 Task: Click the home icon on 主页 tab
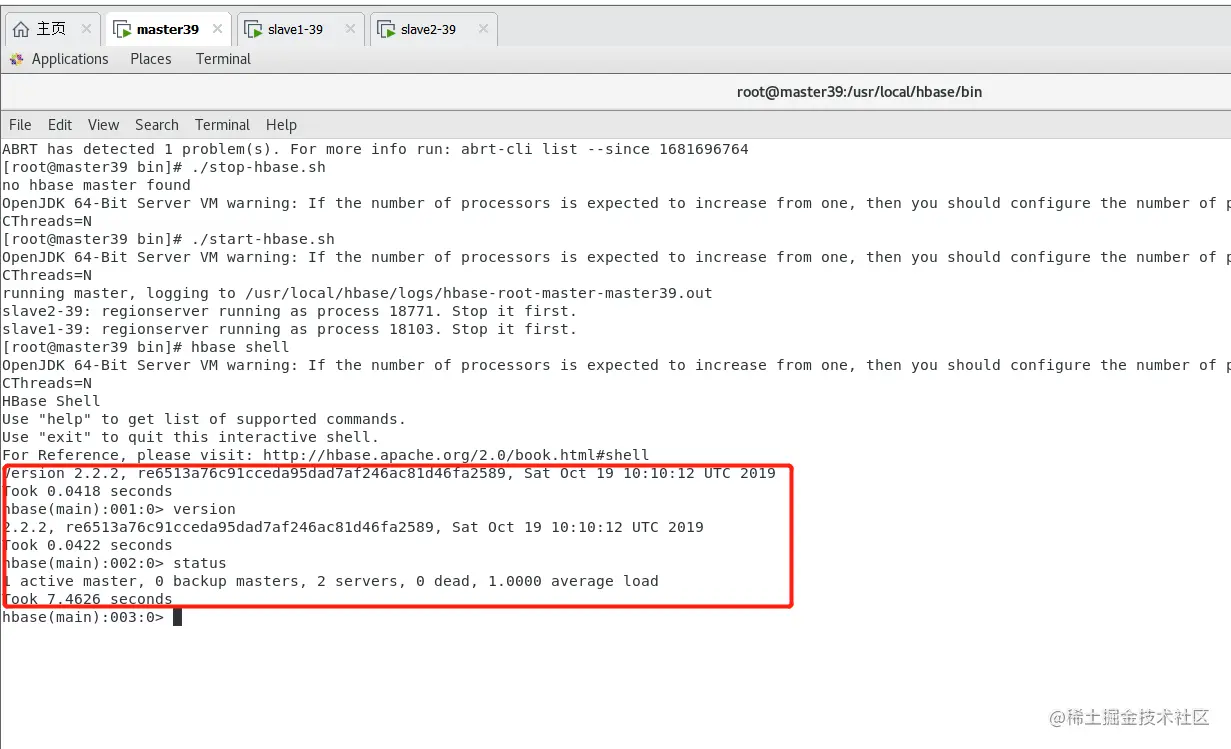[x=20, y=29]
